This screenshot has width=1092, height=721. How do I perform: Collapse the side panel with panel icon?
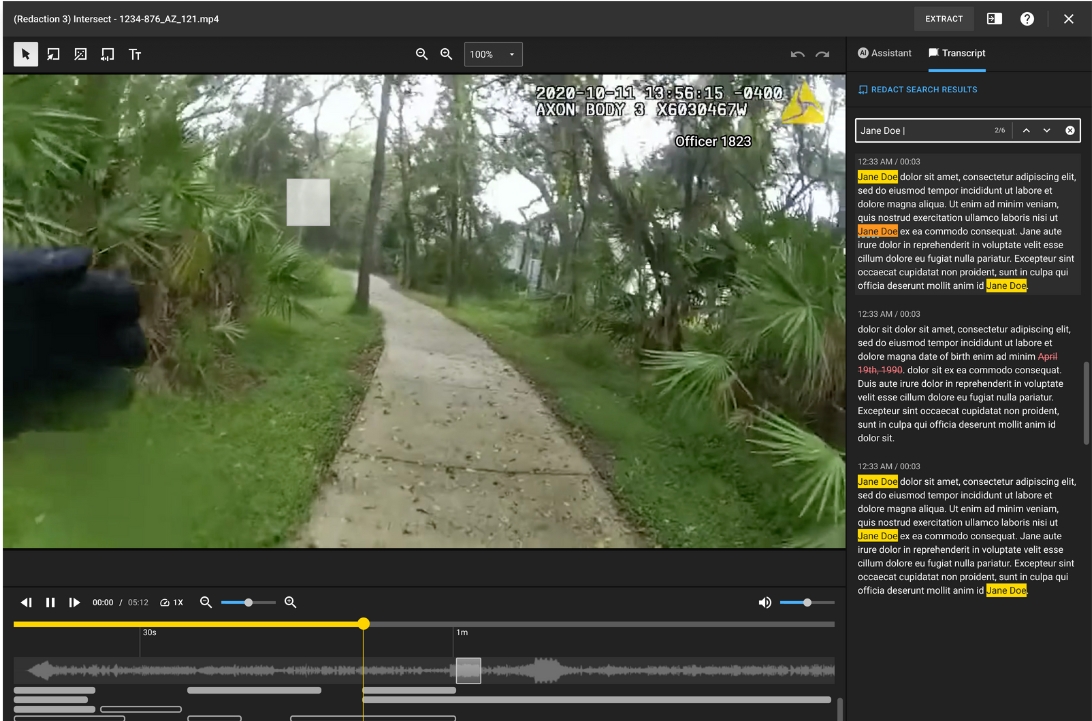pos(994,19)
